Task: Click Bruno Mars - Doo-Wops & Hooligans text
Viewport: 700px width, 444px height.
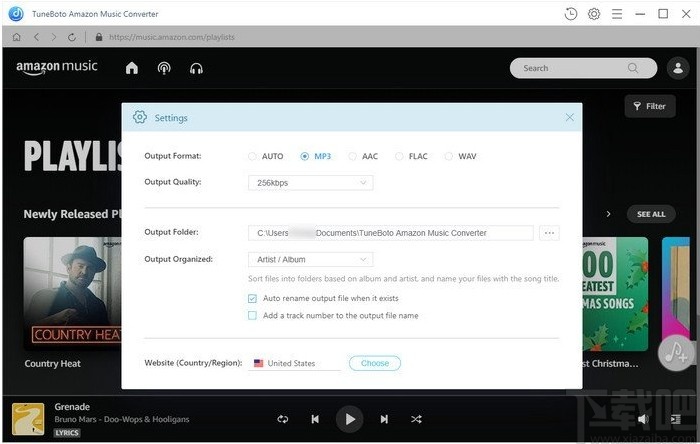Action: (121, 419)
